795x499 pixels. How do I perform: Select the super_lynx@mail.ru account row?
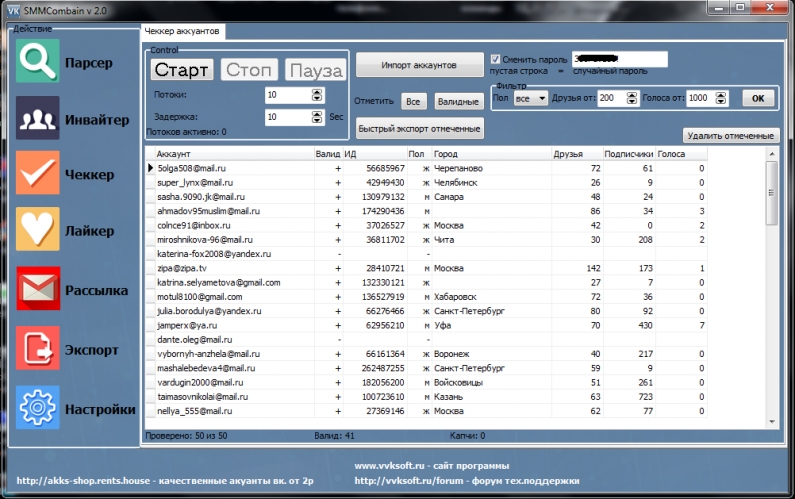pyautogui.click(x=426, y=183)
